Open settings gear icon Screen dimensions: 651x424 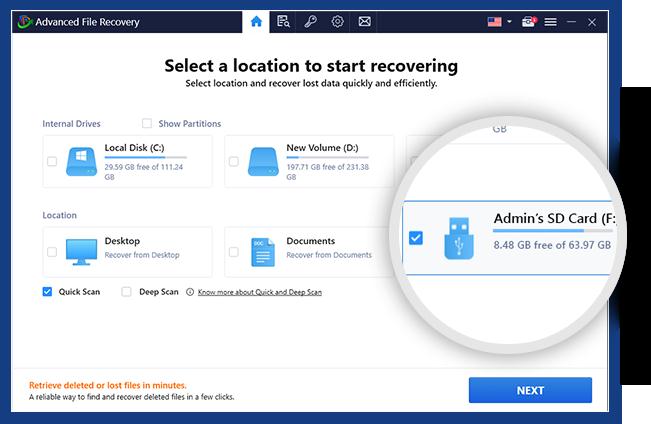(338, 21)
